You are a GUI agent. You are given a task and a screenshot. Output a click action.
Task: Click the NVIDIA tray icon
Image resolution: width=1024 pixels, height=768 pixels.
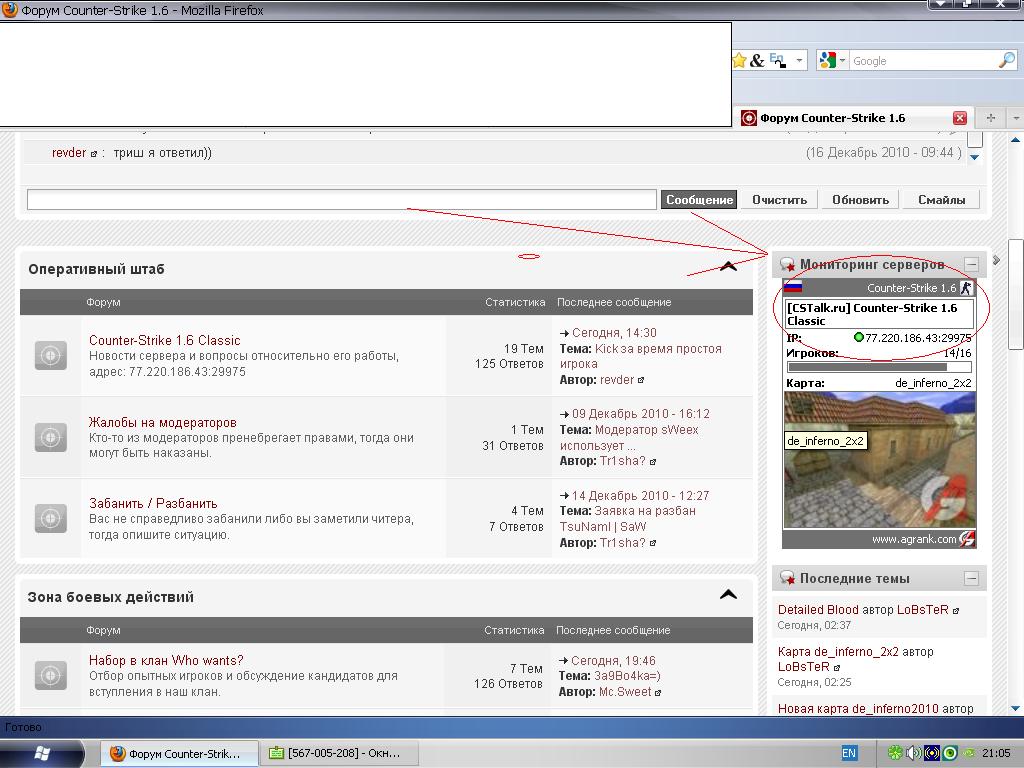pyautogui.click(x=968, y=753)
